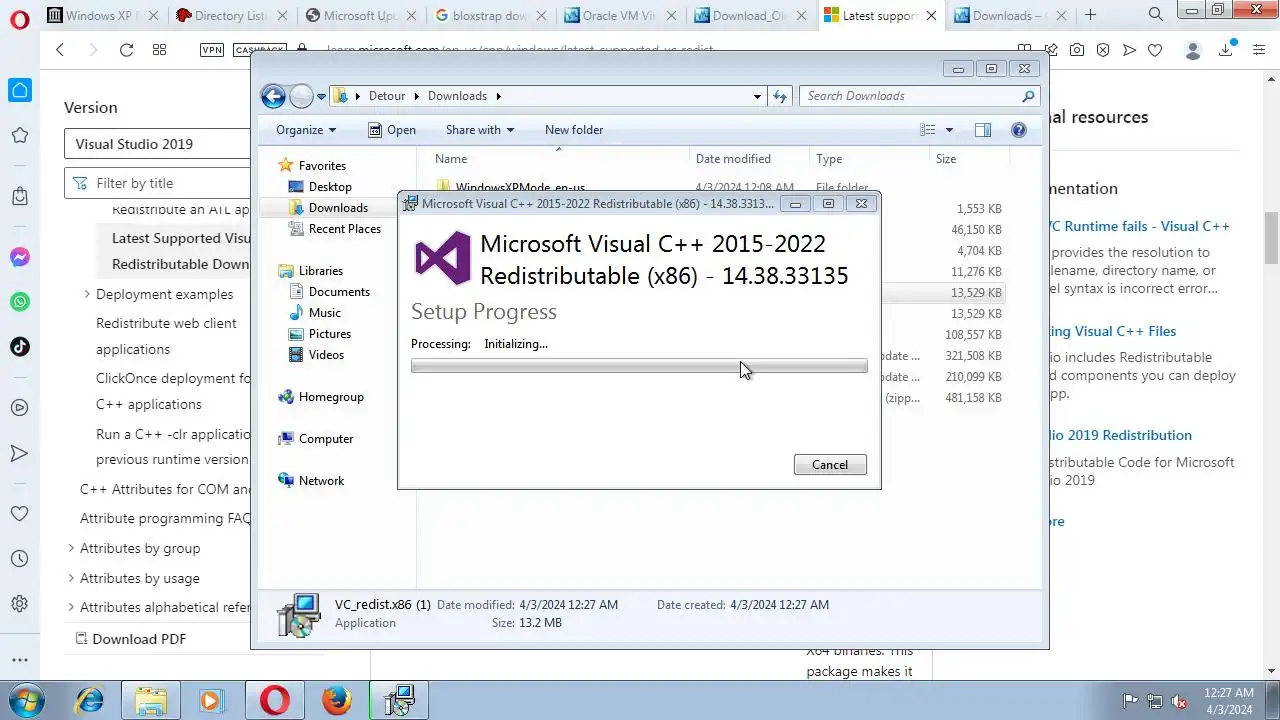Open a new browser tab
Screen dimensions: 1280x720
pos(1090,15)
